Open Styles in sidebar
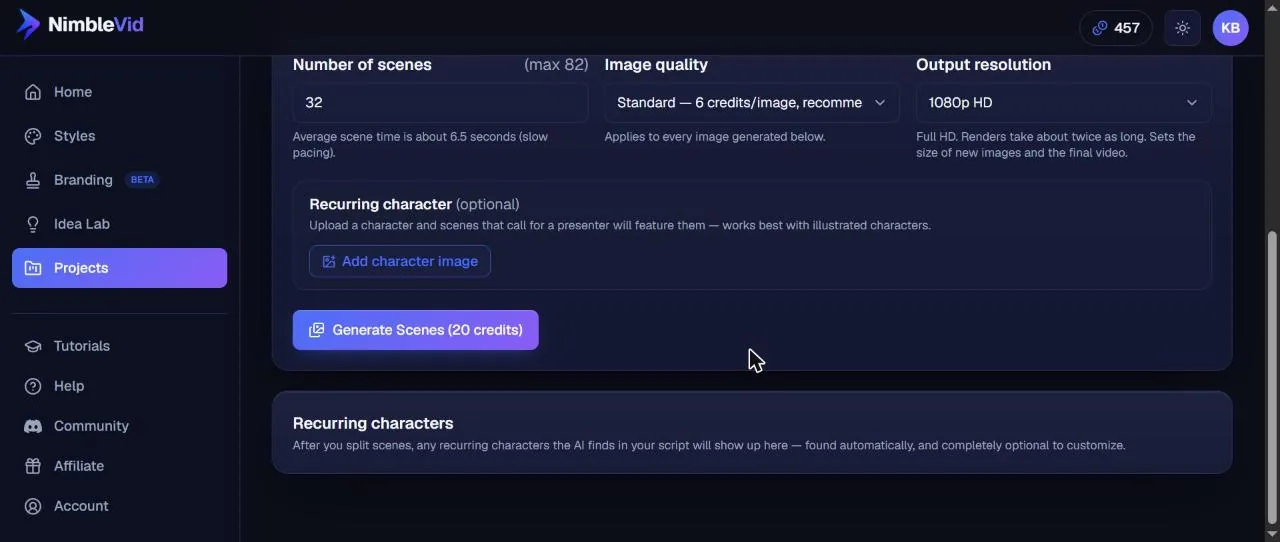Viewport: 1280px width, 542px height. pos(120,136)
